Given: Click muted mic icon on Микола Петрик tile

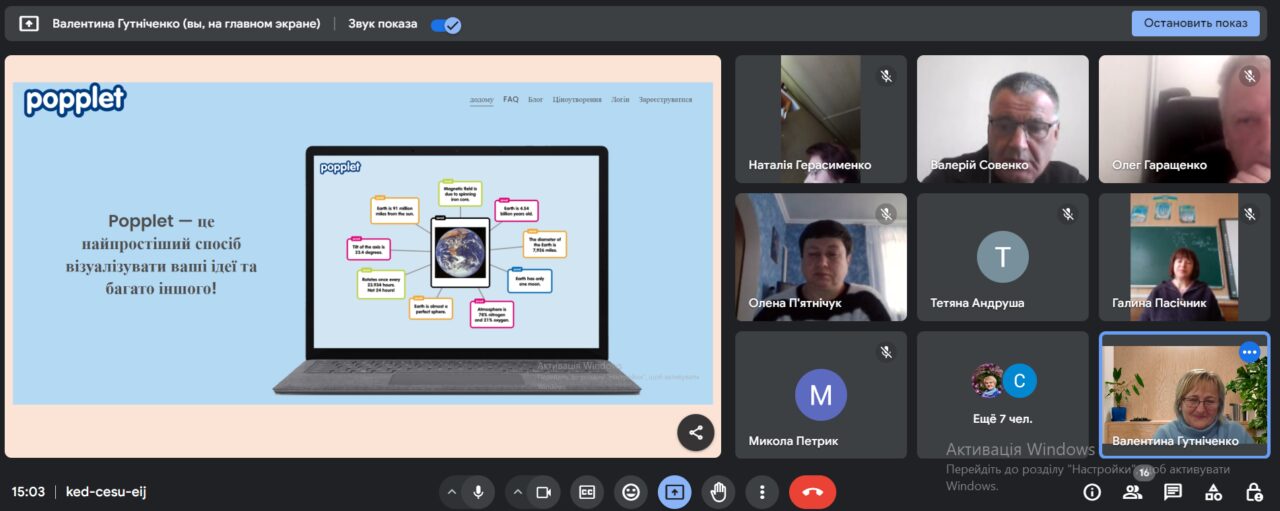Looking at the screenshot, I should click(x=886, y=352).
